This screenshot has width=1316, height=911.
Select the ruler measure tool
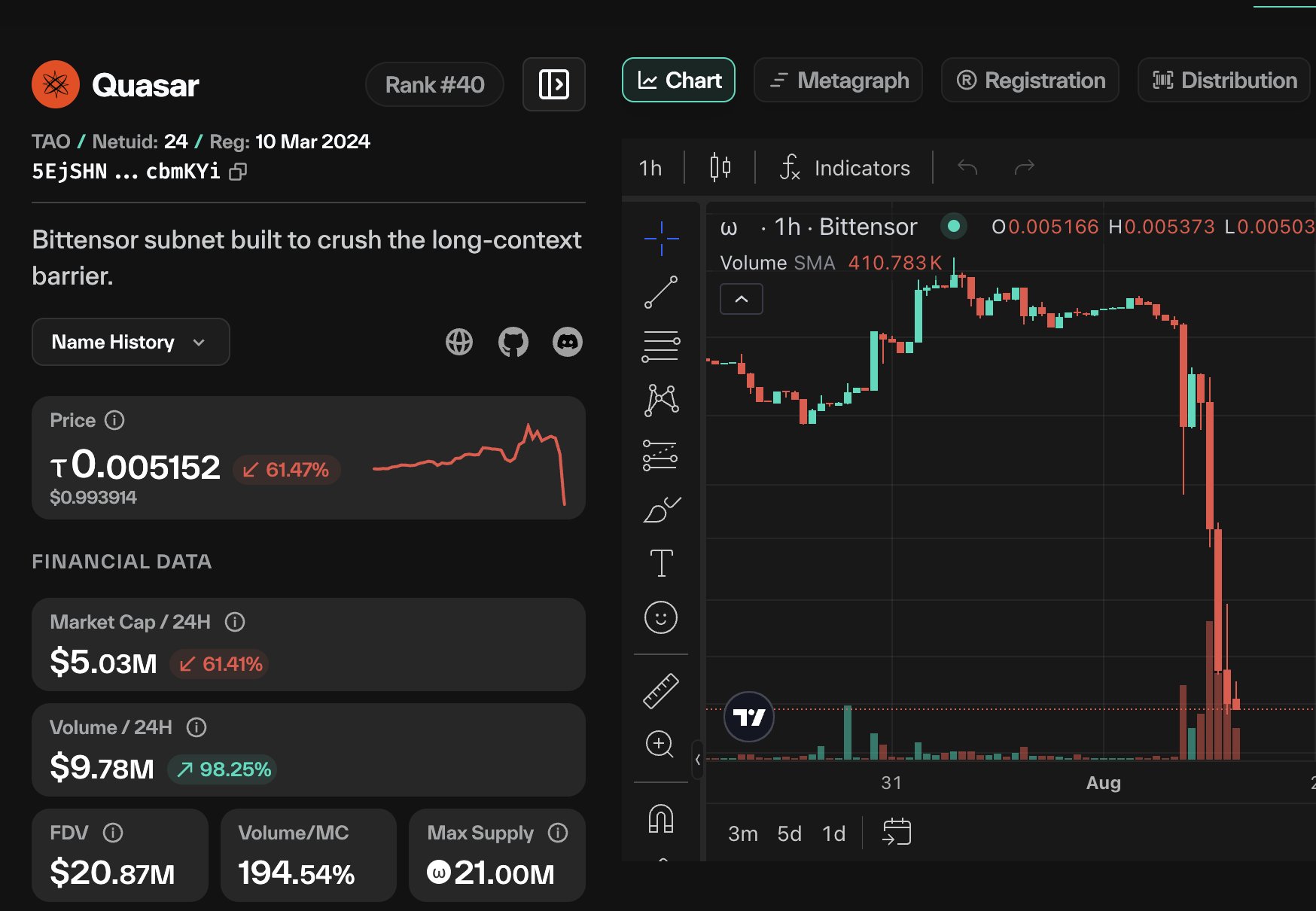tap(661, 690)
